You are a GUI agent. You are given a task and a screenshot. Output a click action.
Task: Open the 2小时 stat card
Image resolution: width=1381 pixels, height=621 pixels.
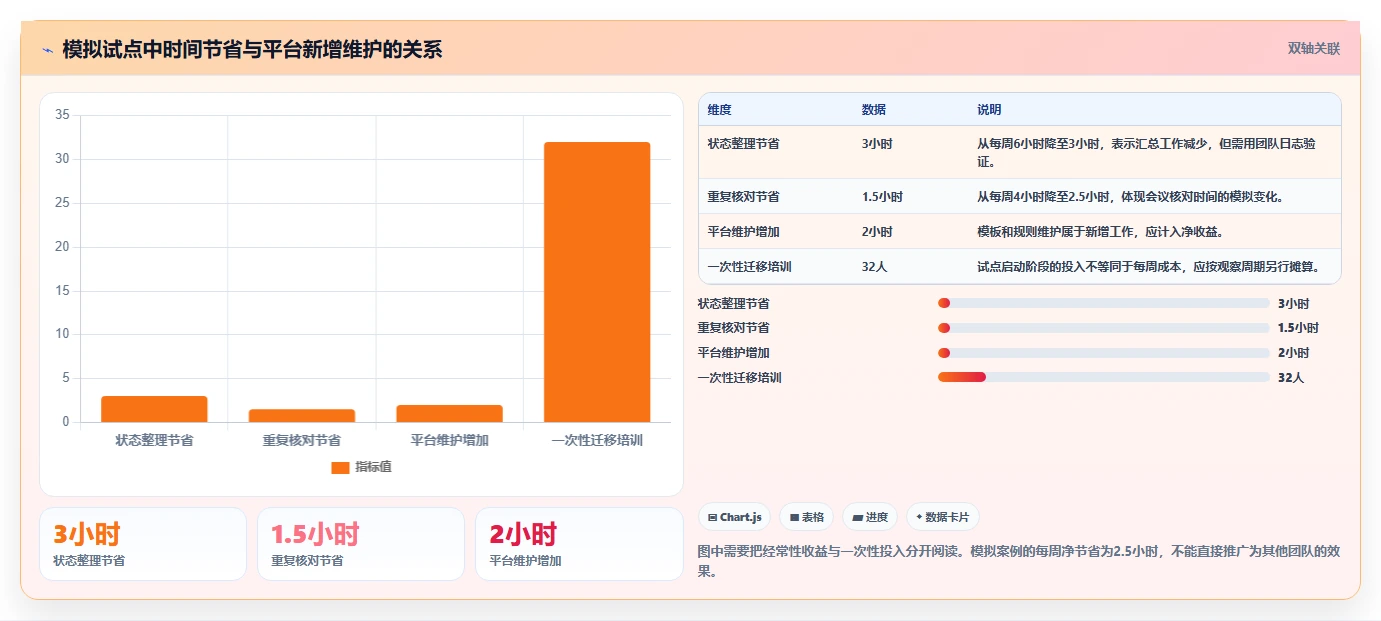(x=579, y=544)
